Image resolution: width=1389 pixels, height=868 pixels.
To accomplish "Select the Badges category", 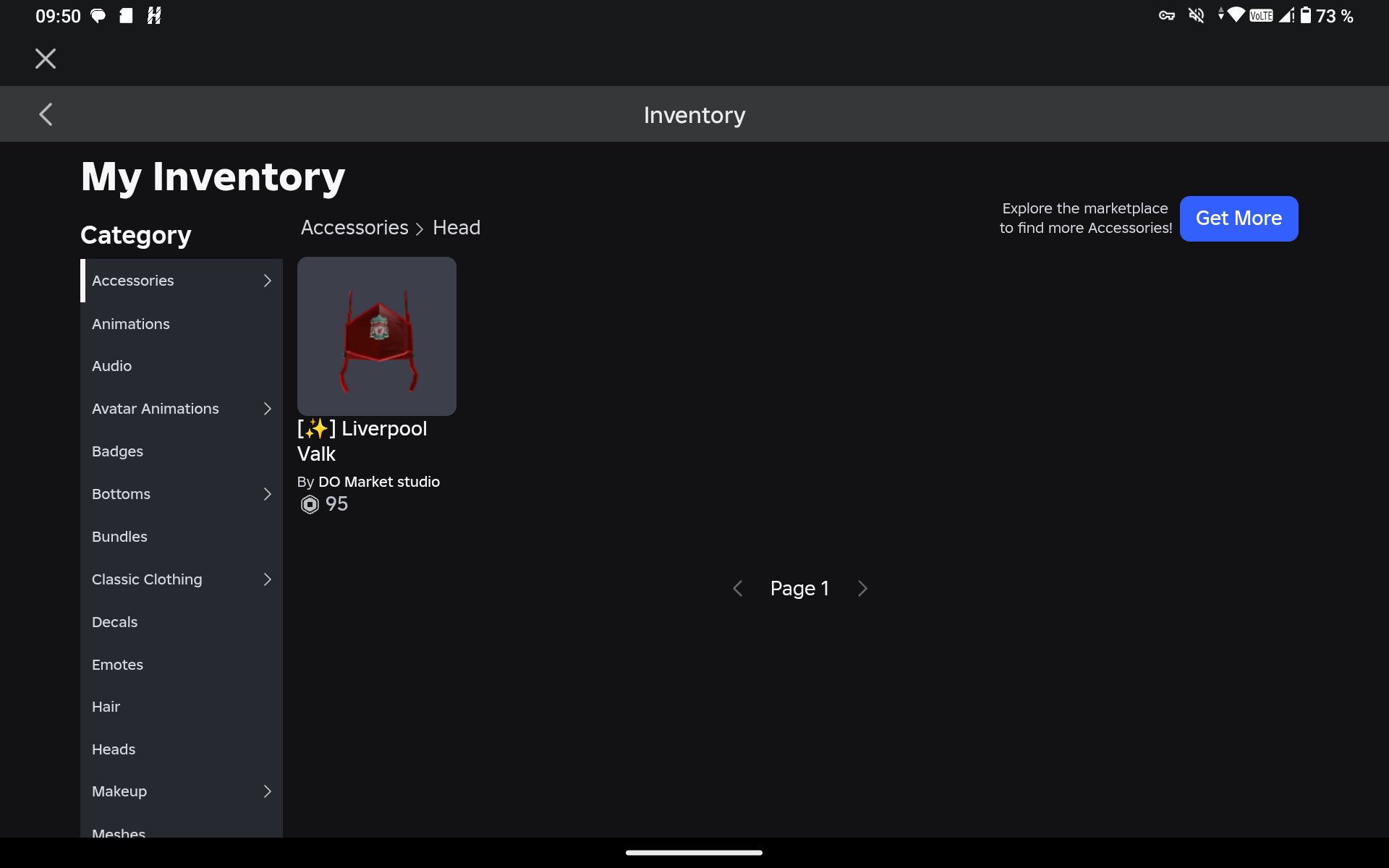I will (182, 451).
